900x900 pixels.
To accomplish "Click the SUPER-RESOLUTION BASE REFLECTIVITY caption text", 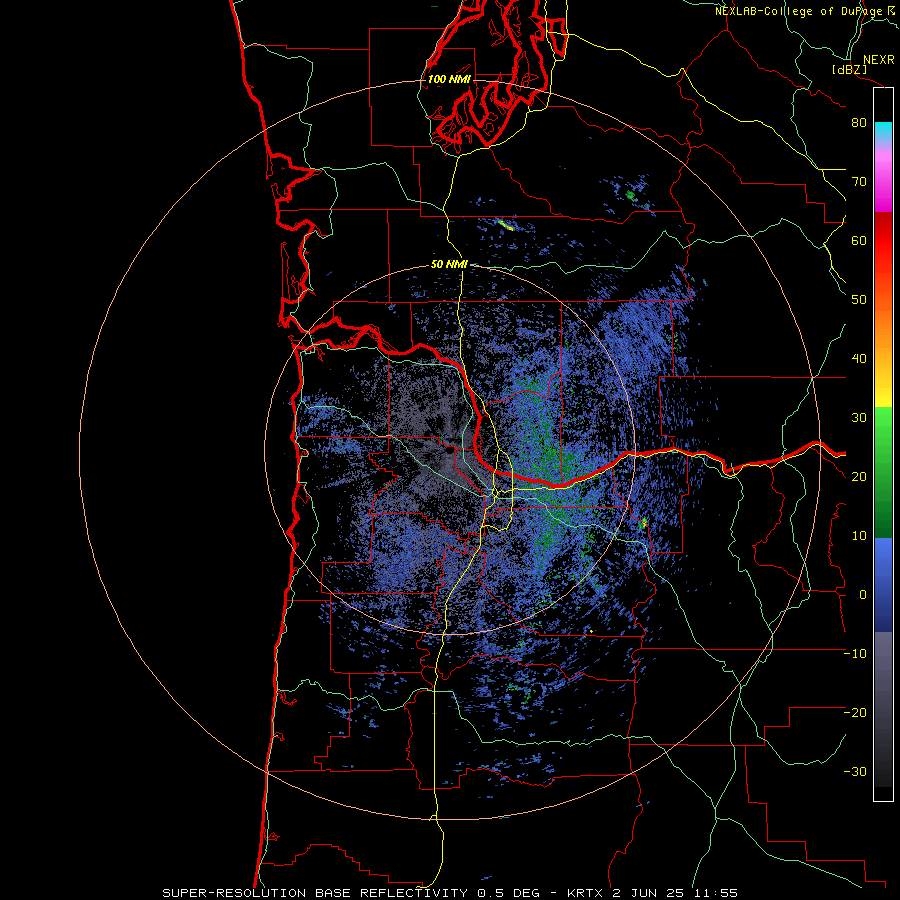I will click(315, 893).
